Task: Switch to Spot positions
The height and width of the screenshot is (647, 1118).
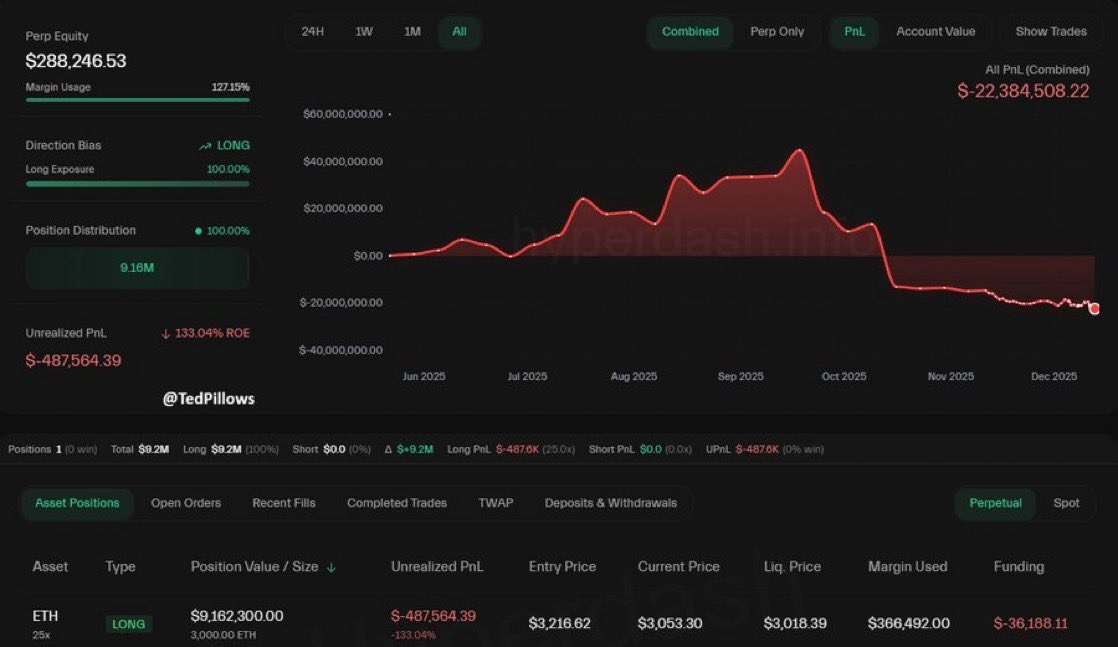Action: [1066, 503]
